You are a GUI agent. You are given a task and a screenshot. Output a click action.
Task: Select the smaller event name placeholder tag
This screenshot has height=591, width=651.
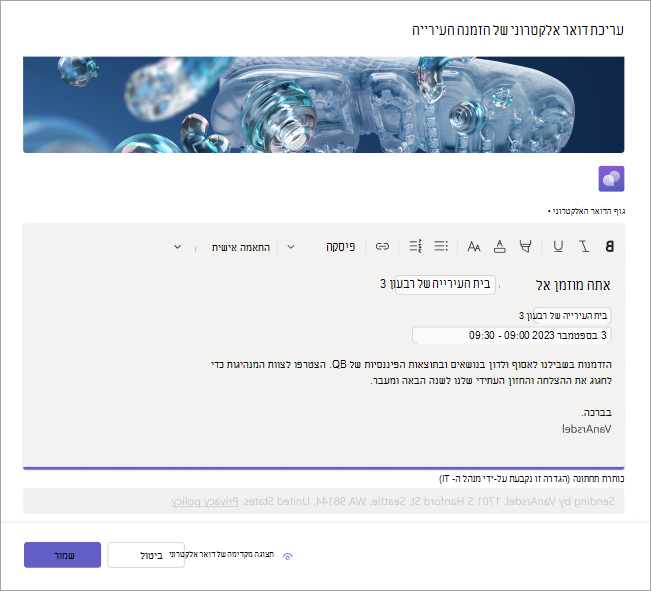tap(572, 316)
